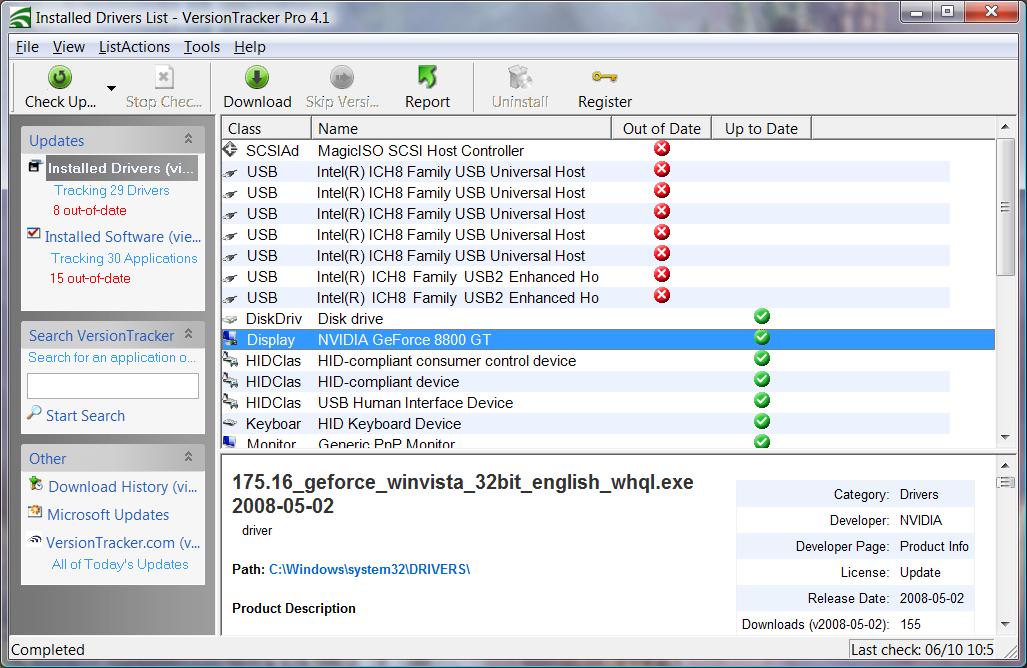Click the 15 out-of-date applications link
Screen dimensions: 1027x668
(x=90, y=278)
